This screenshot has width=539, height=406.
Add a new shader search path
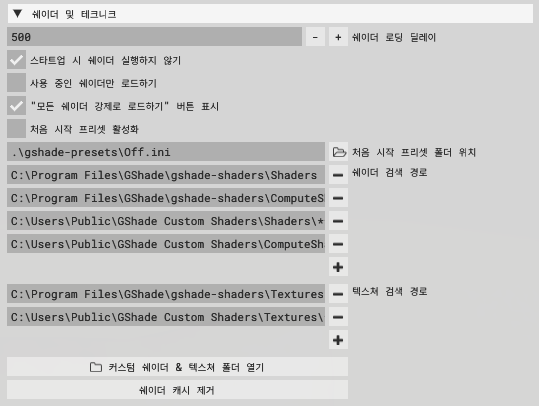point(338,267)
